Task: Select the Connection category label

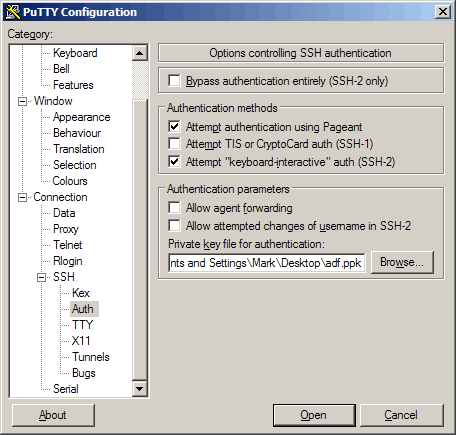Action: (x=60, y=197)
